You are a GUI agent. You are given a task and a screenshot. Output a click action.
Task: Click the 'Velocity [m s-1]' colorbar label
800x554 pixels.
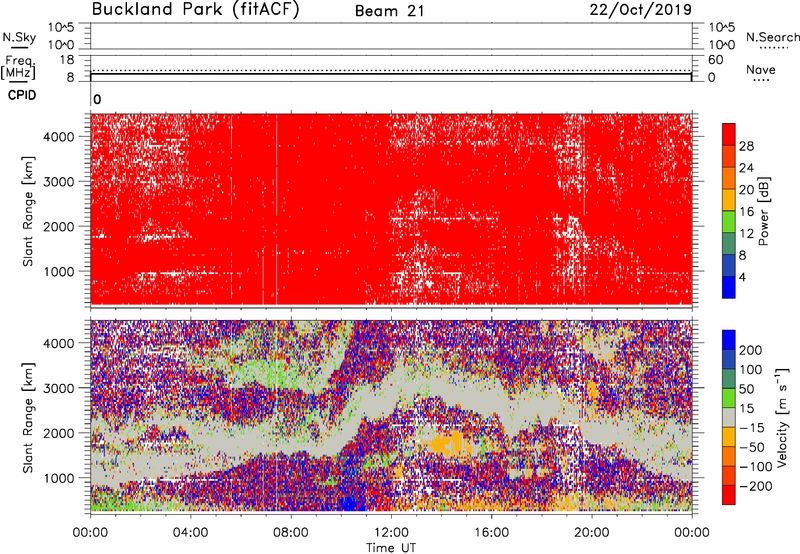pos(781,418)
